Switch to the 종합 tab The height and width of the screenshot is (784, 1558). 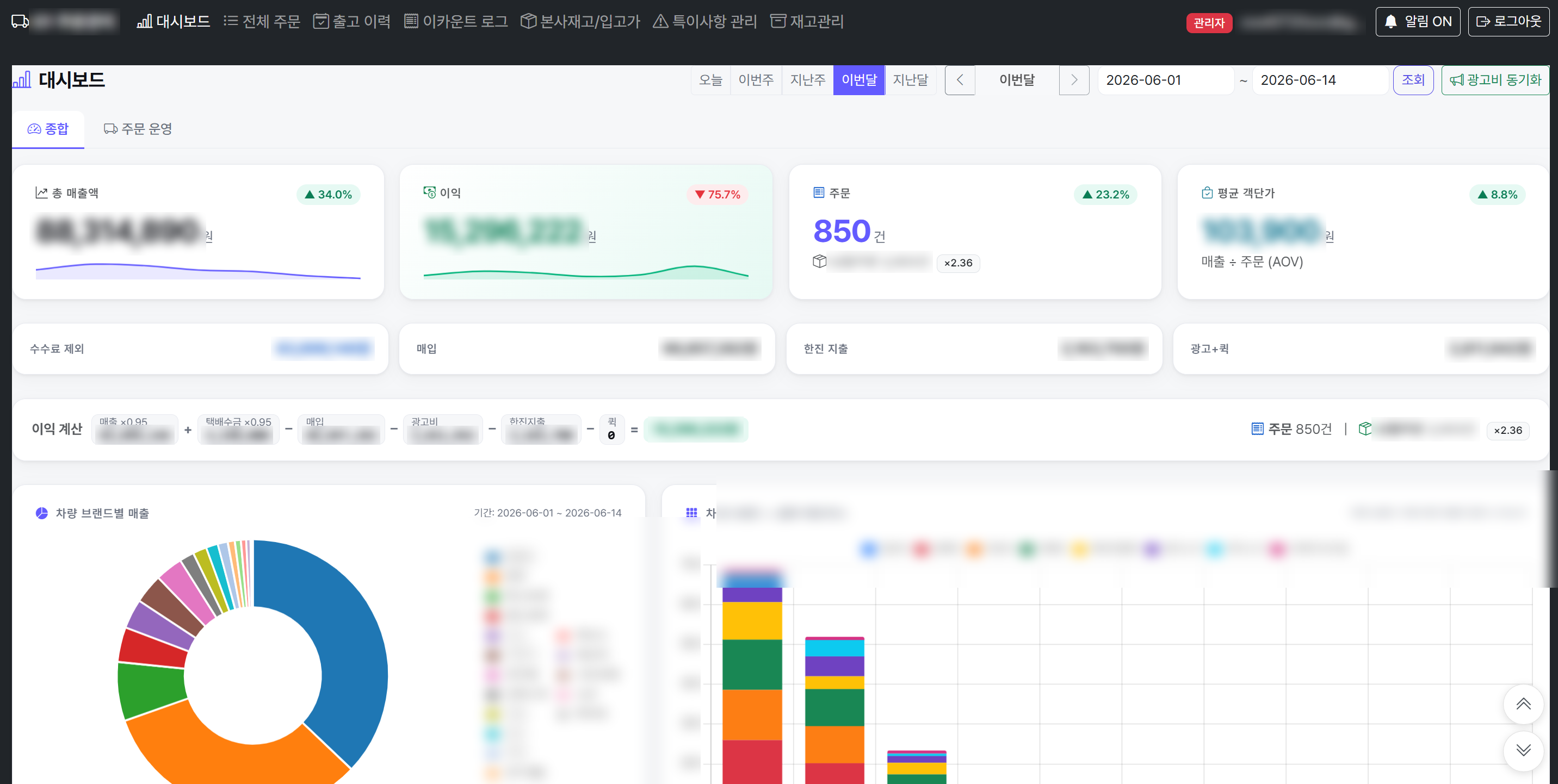(x=48, y=129)
